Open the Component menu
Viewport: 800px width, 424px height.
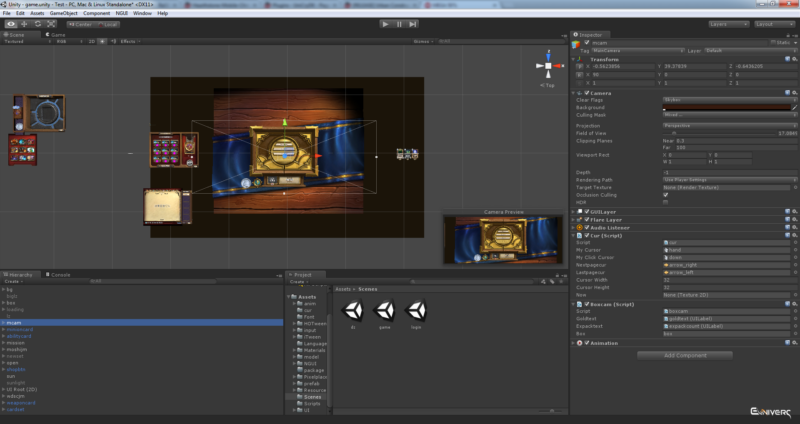pos(96,13)
